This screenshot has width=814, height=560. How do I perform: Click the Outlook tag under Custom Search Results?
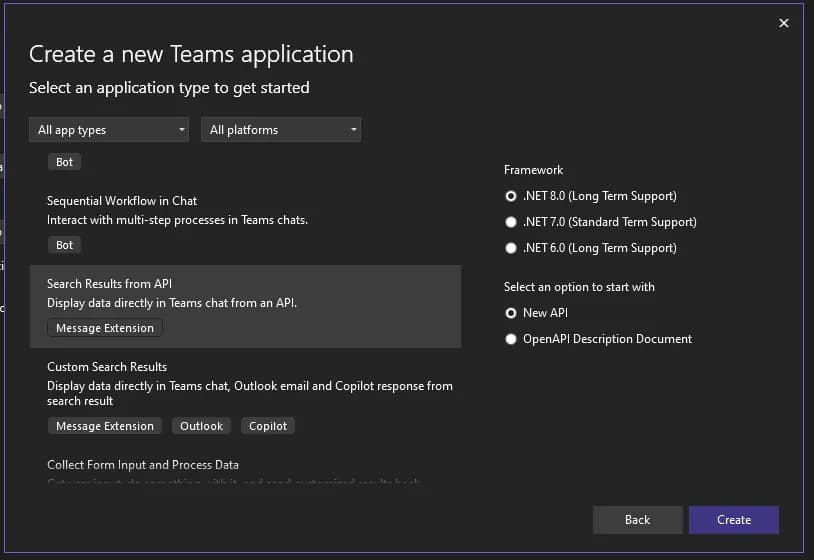tap(201, 426)
